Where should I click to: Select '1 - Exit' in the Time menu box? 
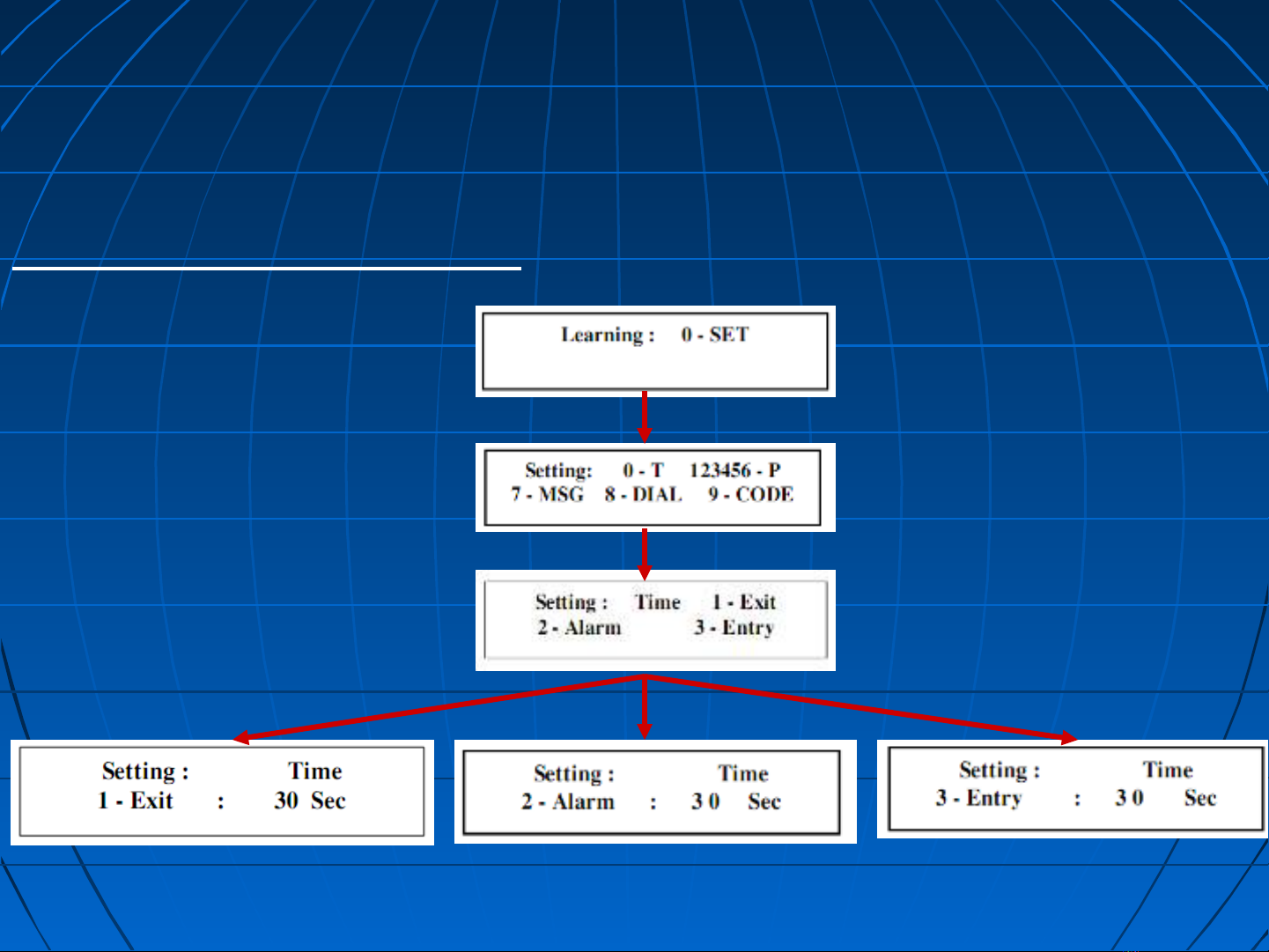pos(744,602)
